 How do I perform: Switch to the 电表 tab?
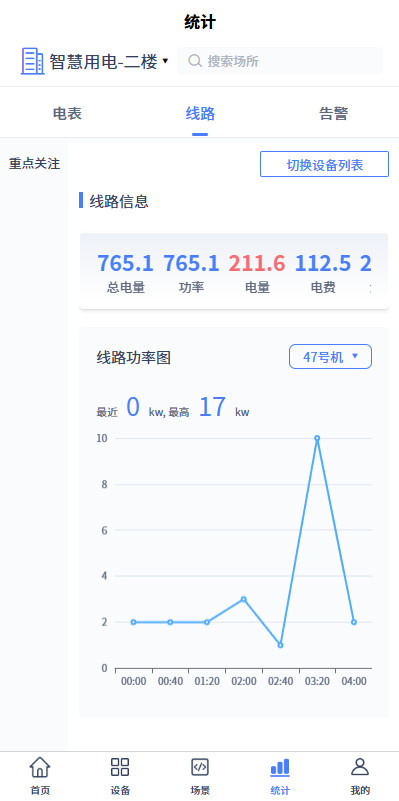[x=67, y=113]
